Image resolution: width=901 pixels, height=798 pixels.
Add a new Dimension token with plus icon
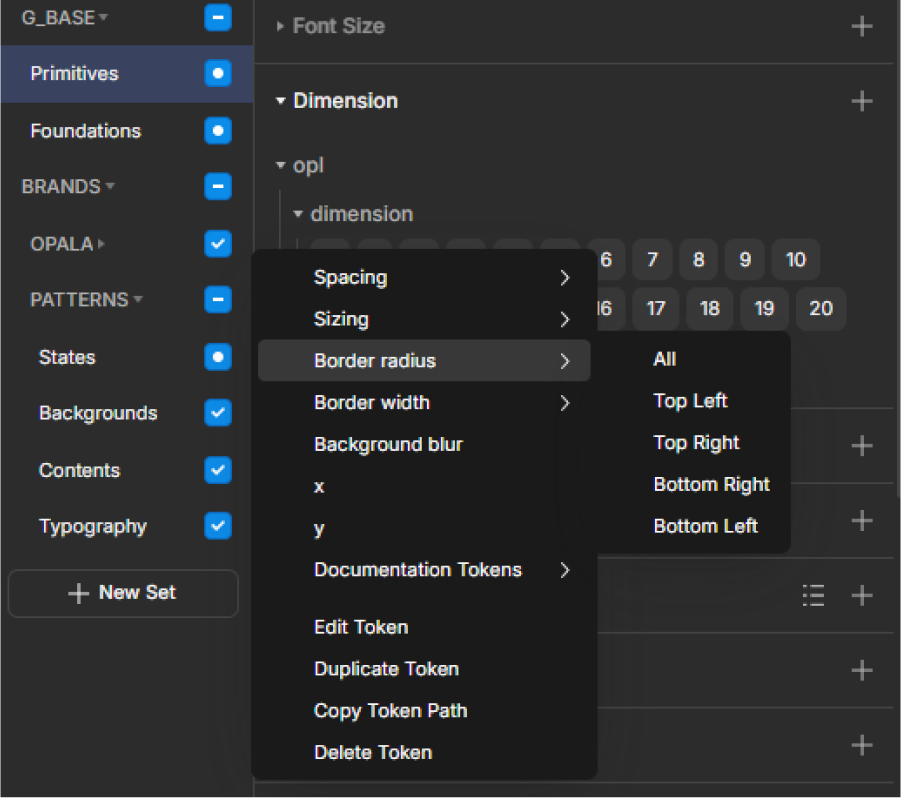(861, 101)
